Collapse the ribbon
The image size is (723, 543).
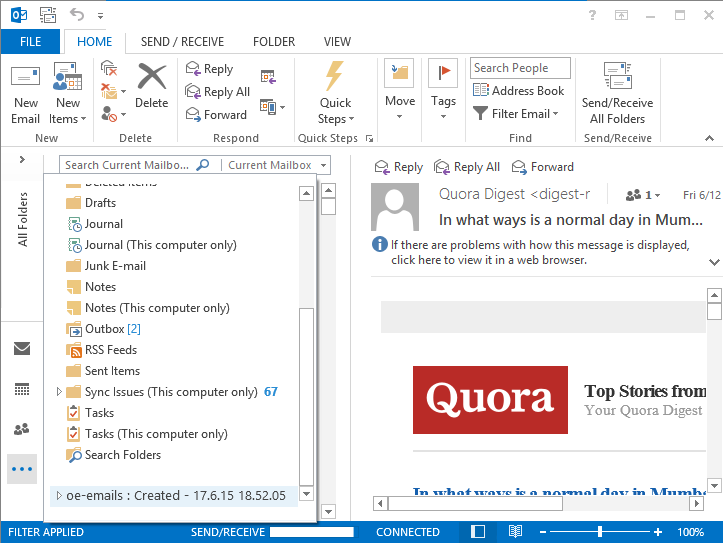click(x=710, y=138)
